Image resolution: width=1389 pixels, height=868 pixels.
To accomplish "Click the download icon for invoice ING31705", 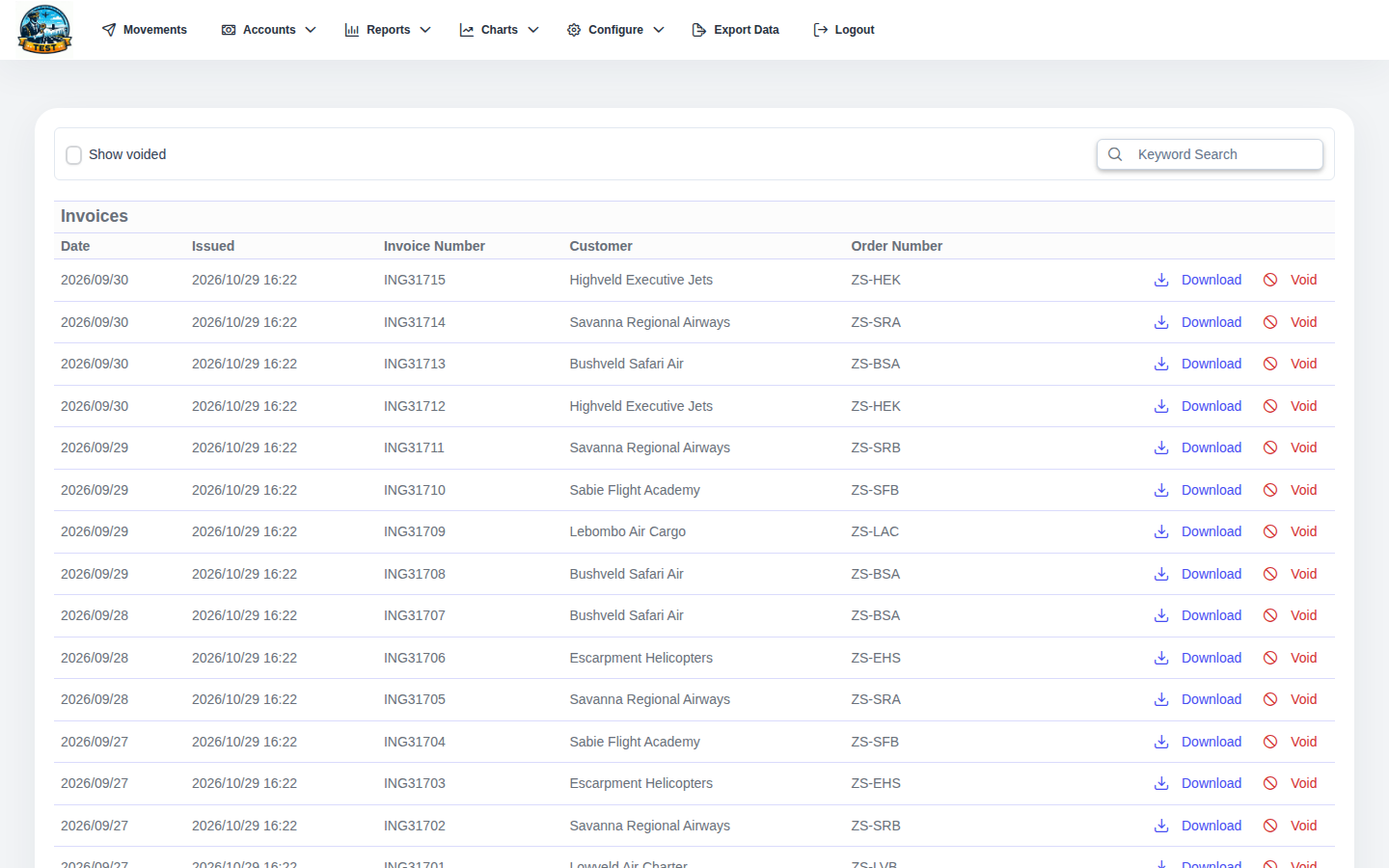I will click(1161, 699).
